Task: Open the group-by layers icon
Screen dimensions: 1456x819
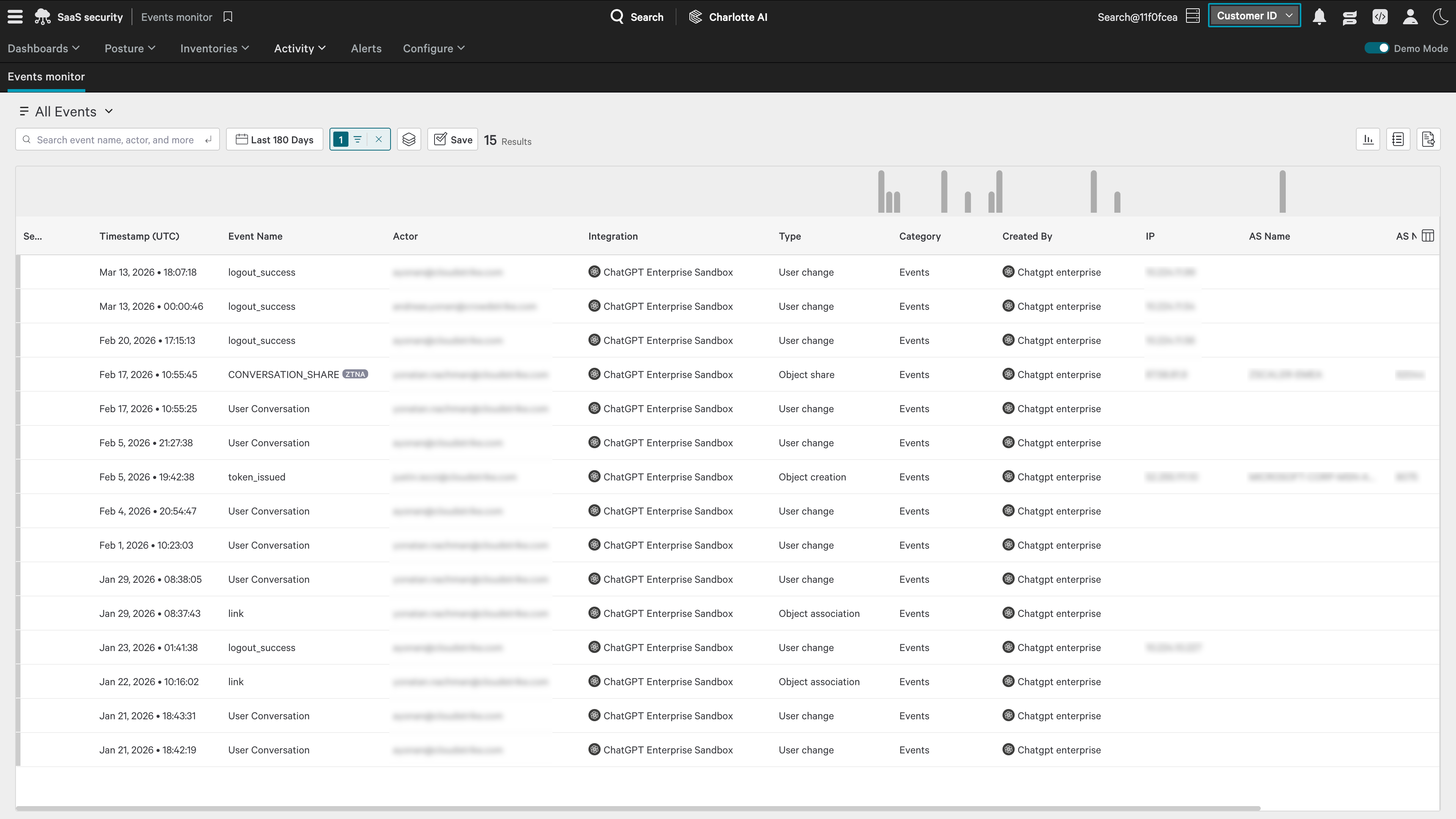Action: coord(409,140)
